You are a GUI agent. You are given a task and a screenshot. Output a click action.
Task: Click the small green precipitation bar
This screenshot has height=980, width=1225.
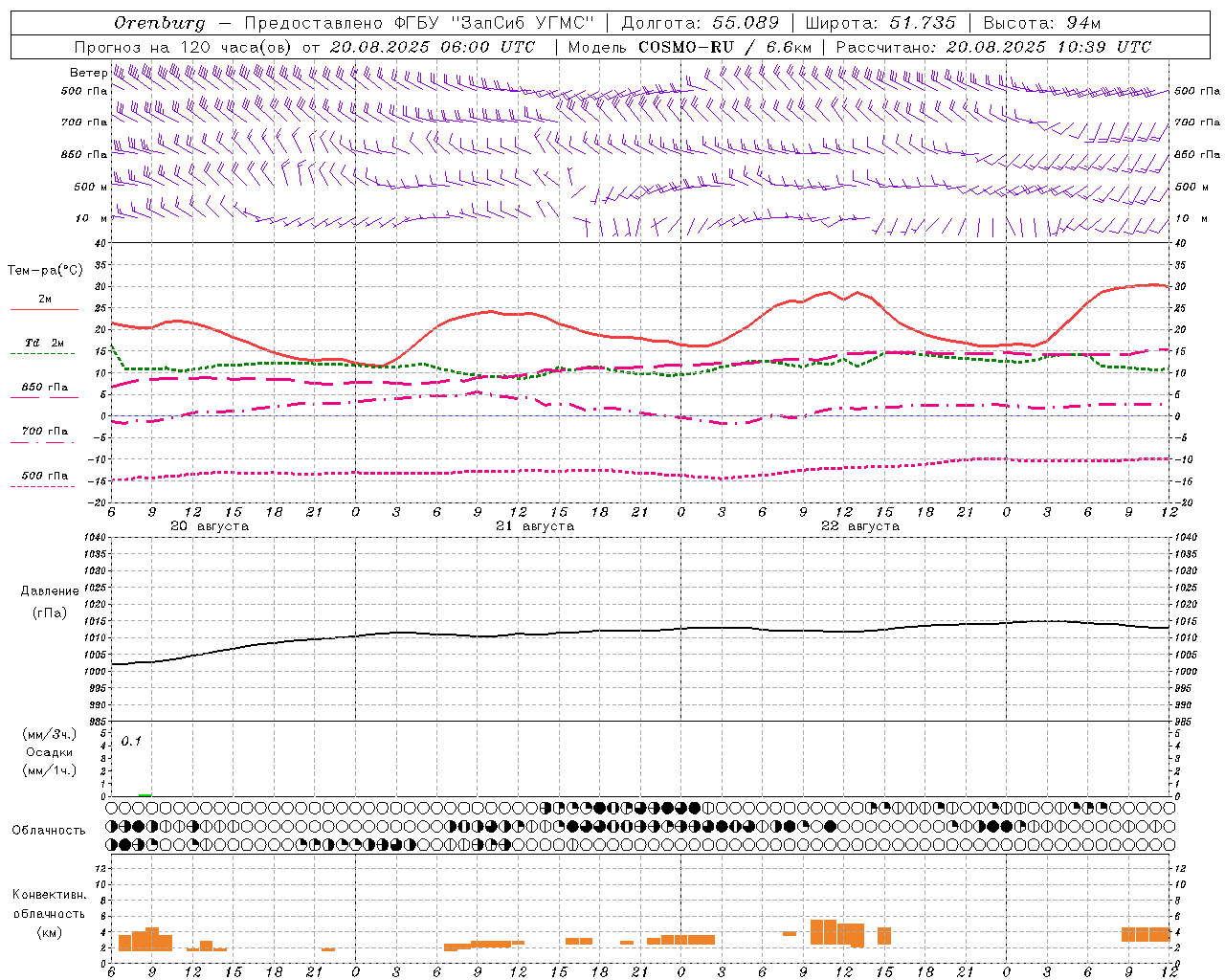(145, 794)
